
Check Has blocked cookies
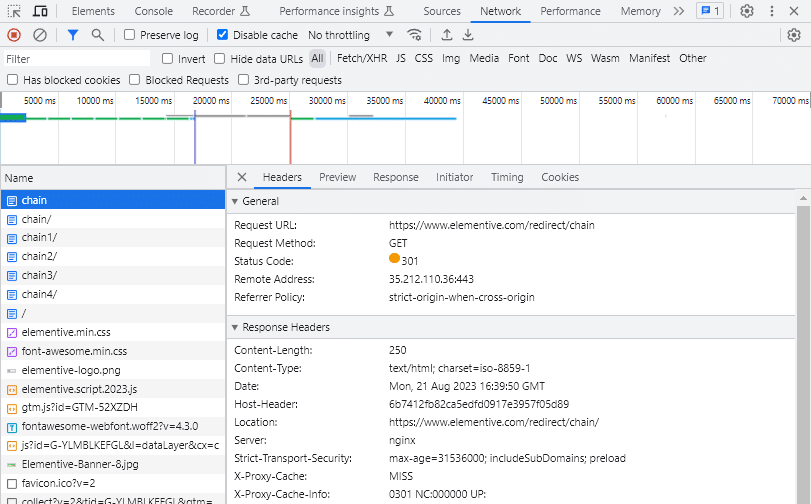click(12, 80)
